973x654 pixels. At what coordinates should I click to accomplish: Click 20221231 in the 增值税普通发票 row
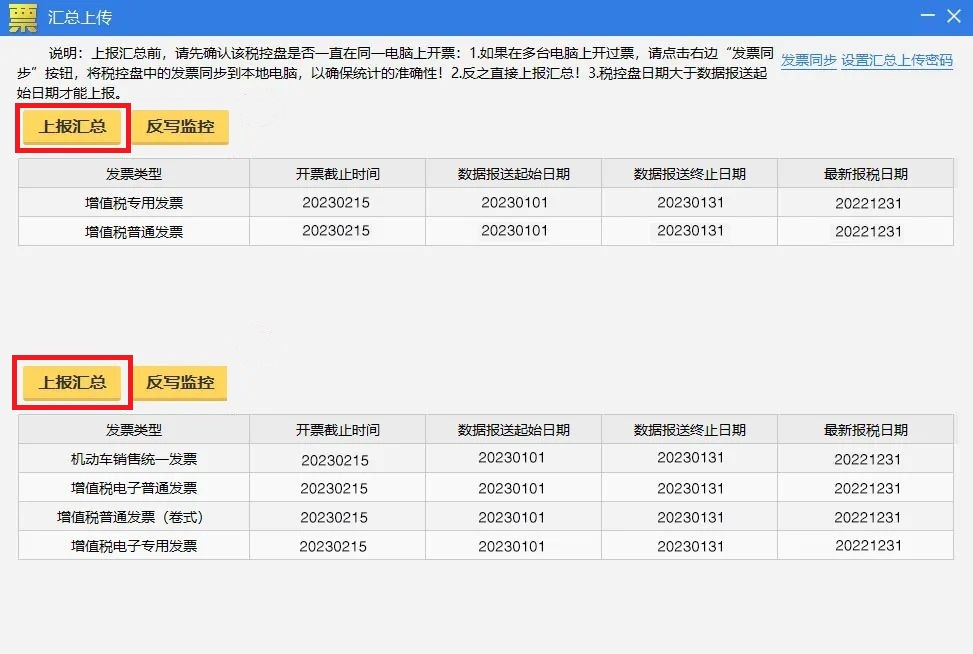point(868,231)
